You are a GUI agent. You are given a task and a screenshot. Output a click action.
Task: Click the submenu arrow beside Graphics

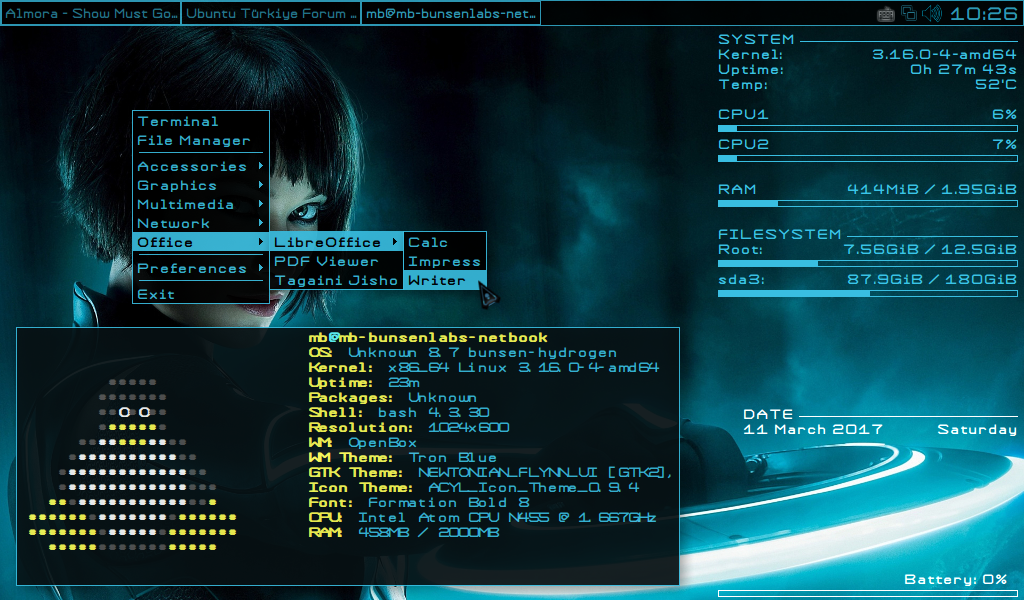point(261,185)
